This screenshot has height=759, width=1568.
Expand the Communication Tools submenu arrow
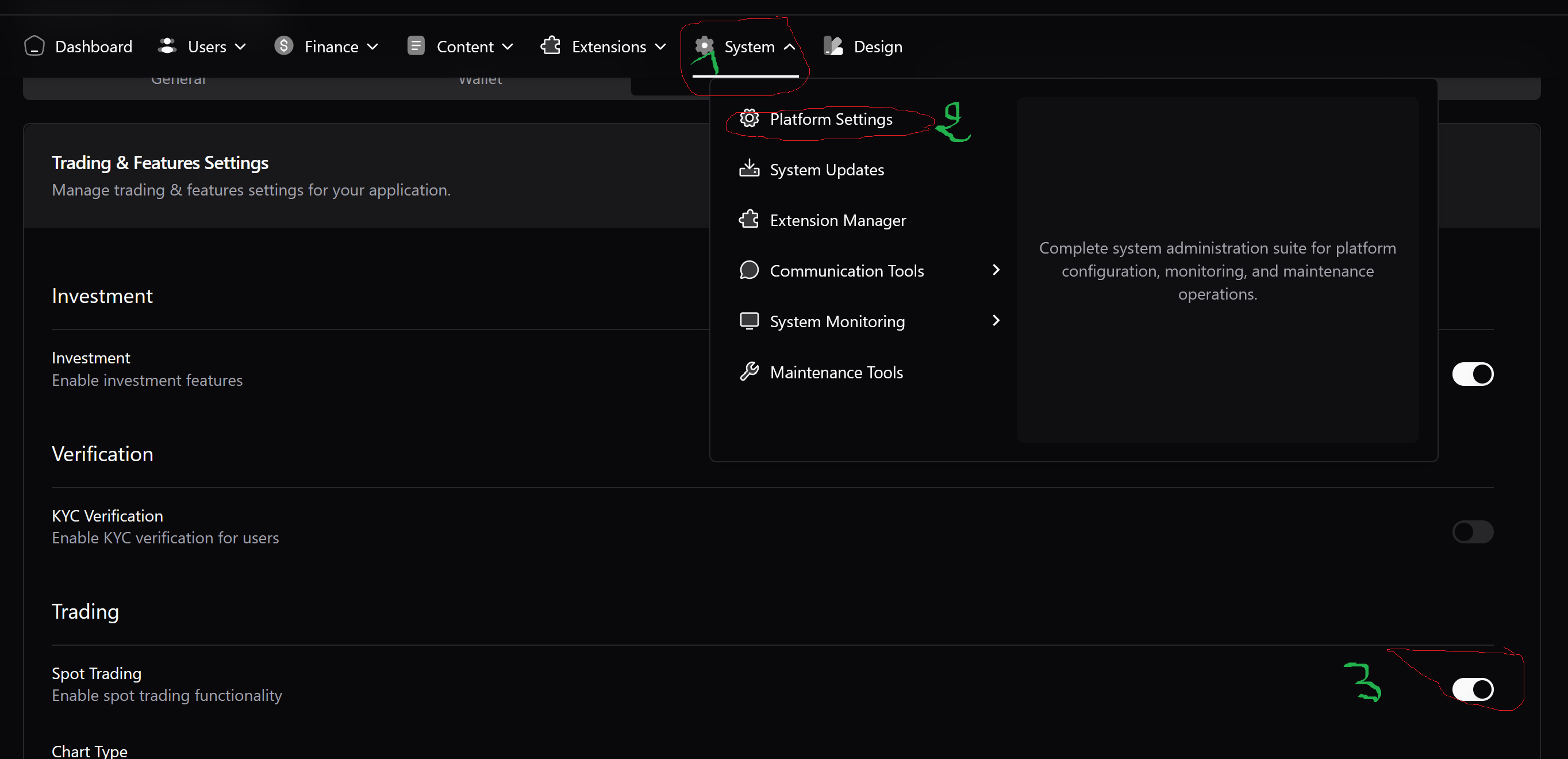995,270
